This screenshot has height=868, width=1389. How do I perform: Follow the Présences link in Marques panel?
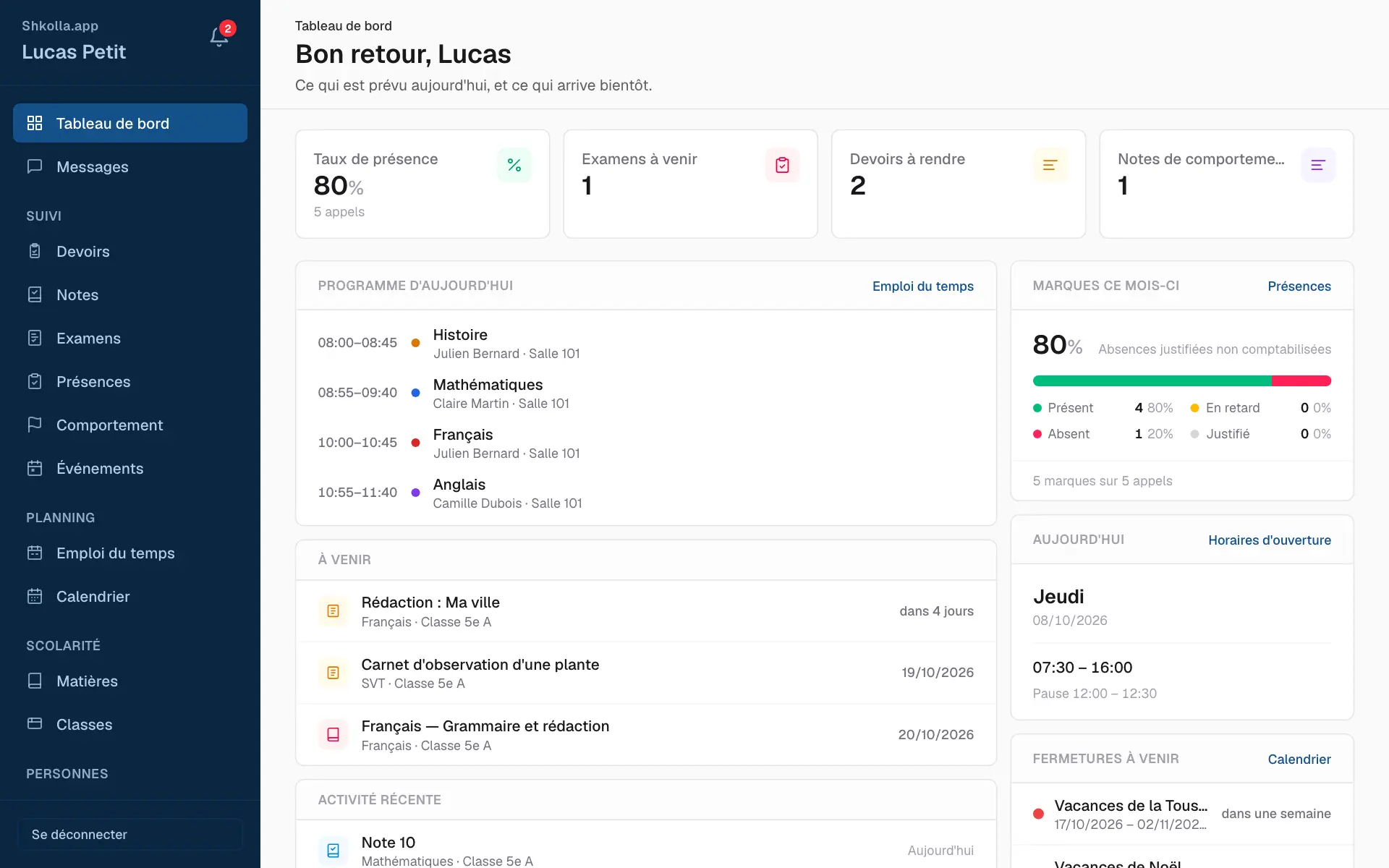pos(1299,286)
